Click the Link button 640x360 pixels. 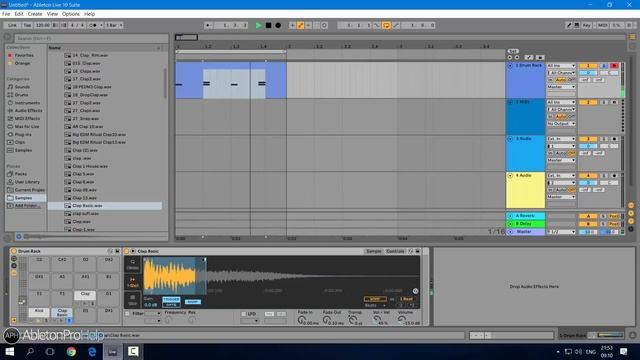[x=12, y=25]
